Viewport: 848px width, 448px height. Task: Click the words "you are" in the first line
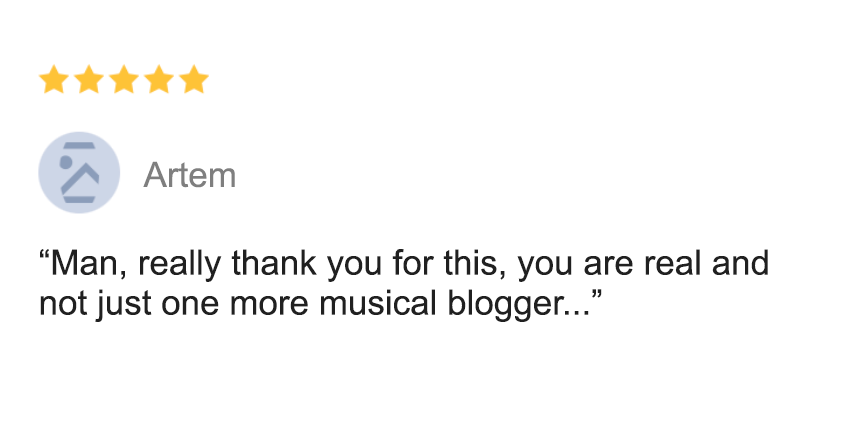pos(575,265)
